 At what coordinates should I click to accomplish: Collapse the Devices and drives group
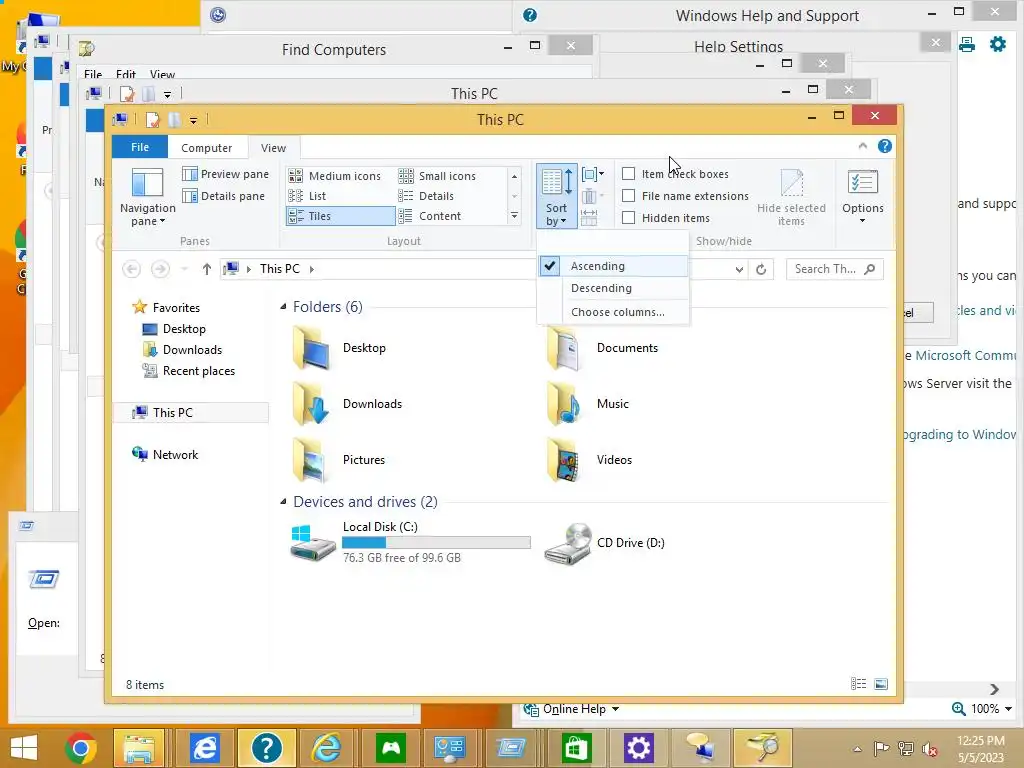coord(283,502)
